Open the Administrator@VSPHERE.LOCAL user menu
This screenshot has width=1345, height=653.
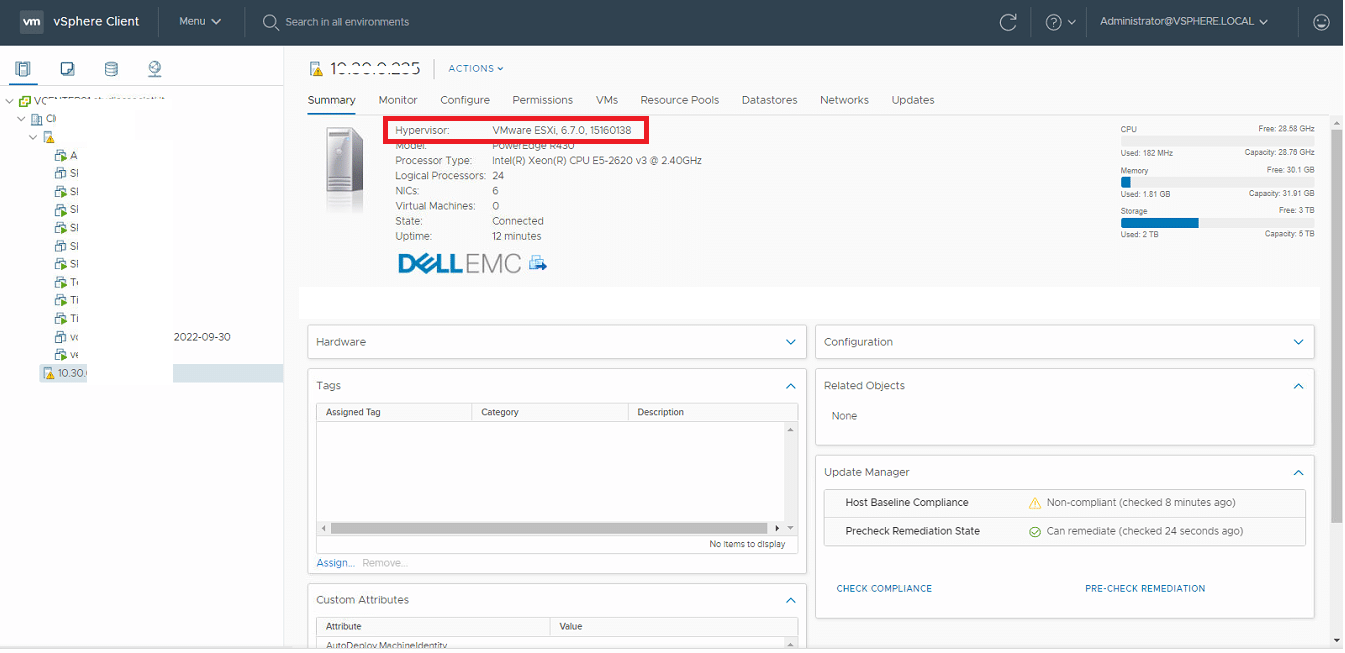[x=1184, y=22]
